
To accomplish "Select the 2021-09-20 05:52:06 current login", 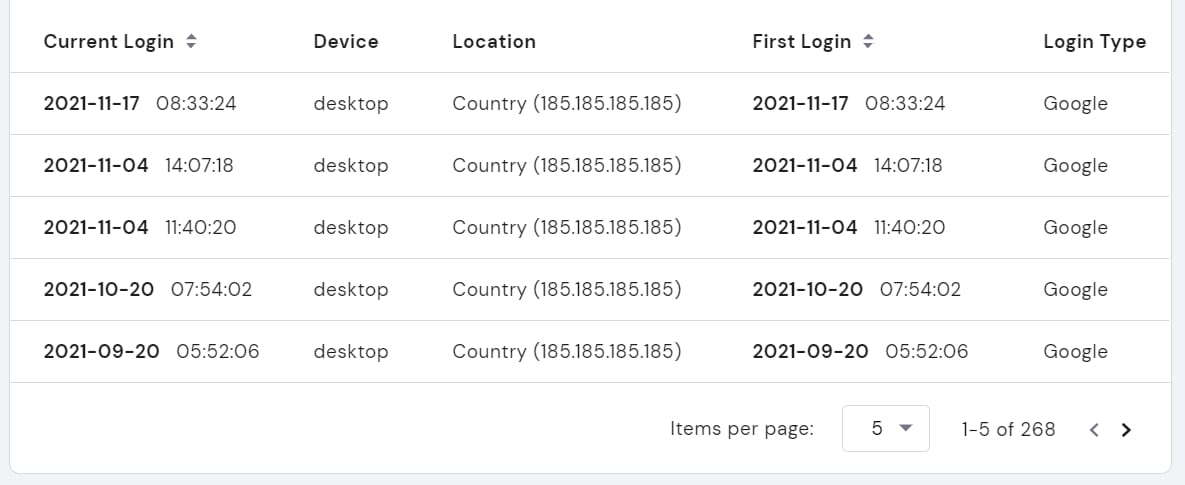I will coord(151,352).
